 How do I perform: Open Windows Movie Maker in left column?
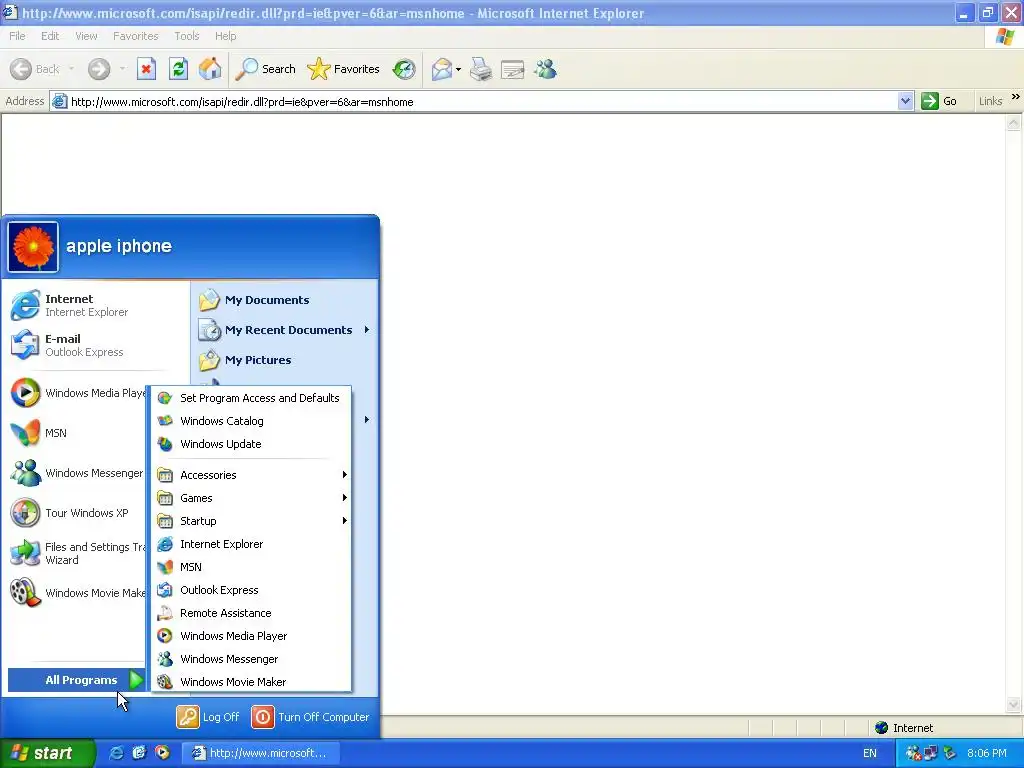pyautogui.click(x=77, y=593)
